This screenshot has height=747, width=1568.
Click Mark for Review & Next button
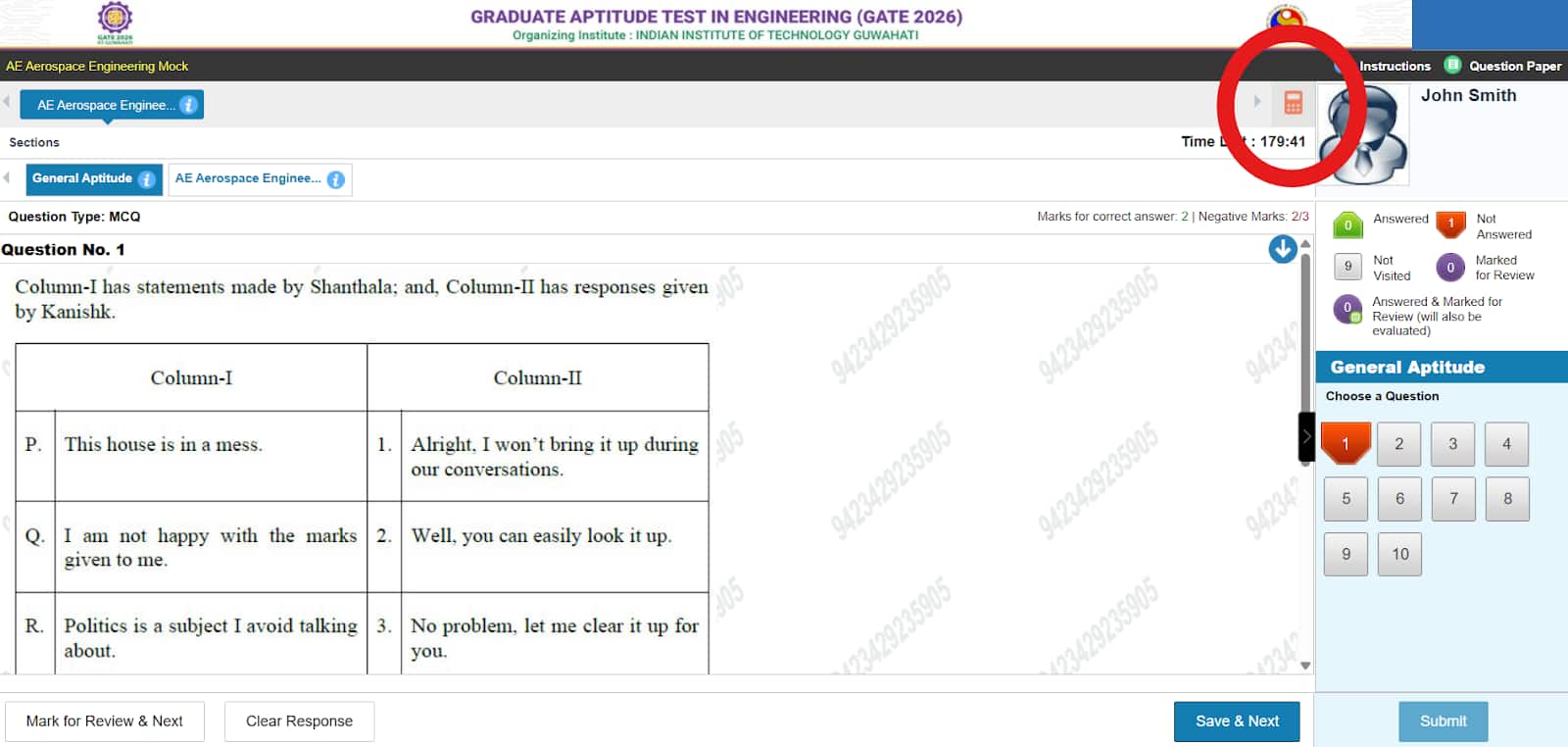(x=105, y=722)
